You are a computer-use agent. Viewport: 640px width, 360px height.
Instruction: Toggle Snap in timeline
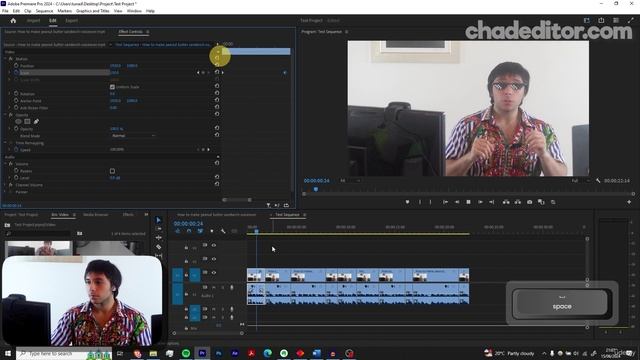coord(189,231)
